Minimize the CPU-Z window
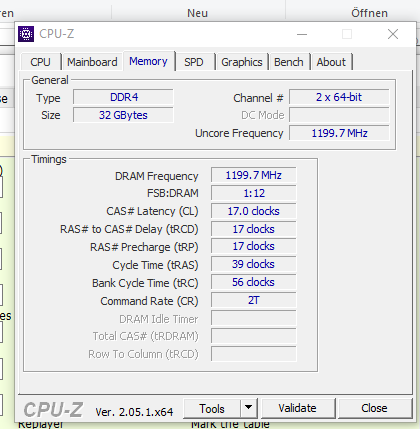 pyautogui.click(x=302, y=34)
